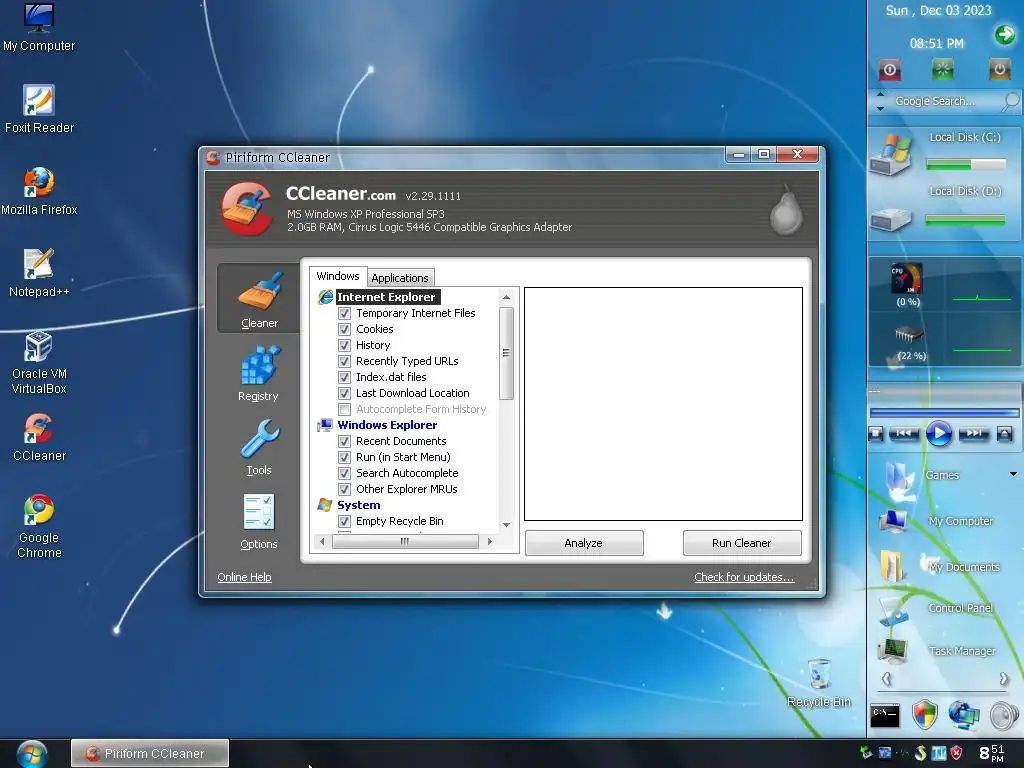Toggle Run (in Start Menu) checkbox
Screen dimensions: 1024x768
[x=344, y=457]
